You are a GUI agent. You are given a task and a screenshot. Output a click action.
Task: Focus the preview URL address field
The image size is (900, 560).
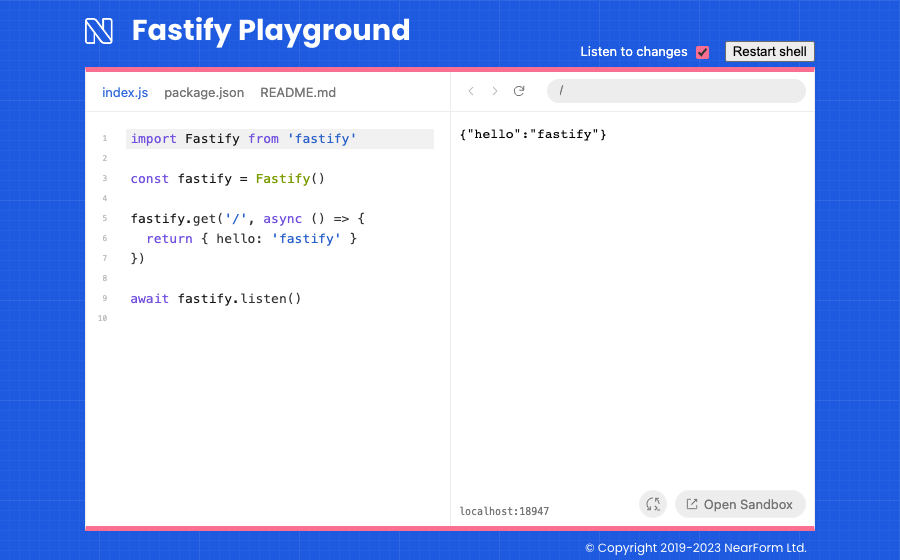tap(676, 91)
